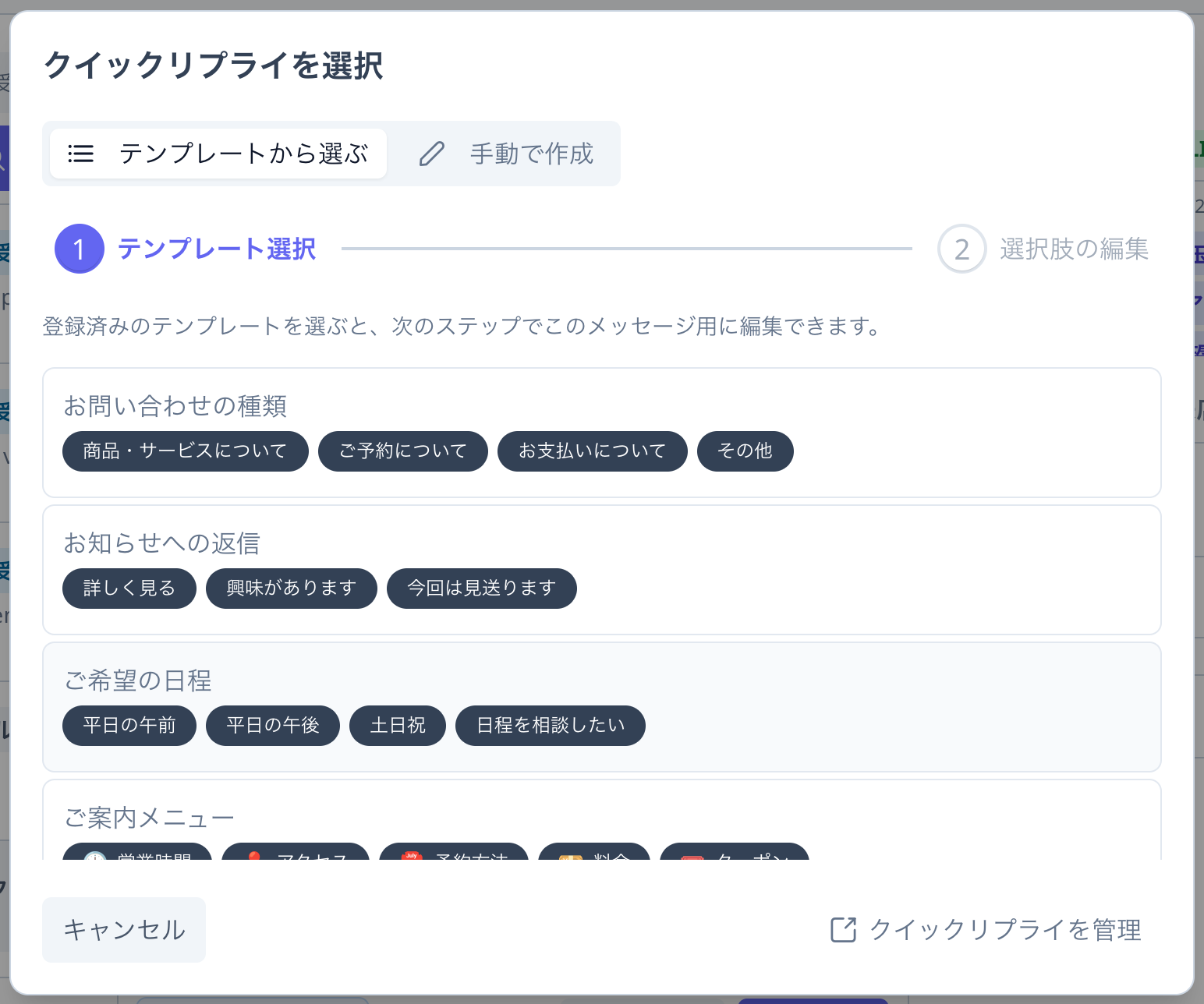Image resolution: width=1204 pixels, height=1004 pixels.
Task: Click the テンプレート選択 step label
Action: [217, 249]
